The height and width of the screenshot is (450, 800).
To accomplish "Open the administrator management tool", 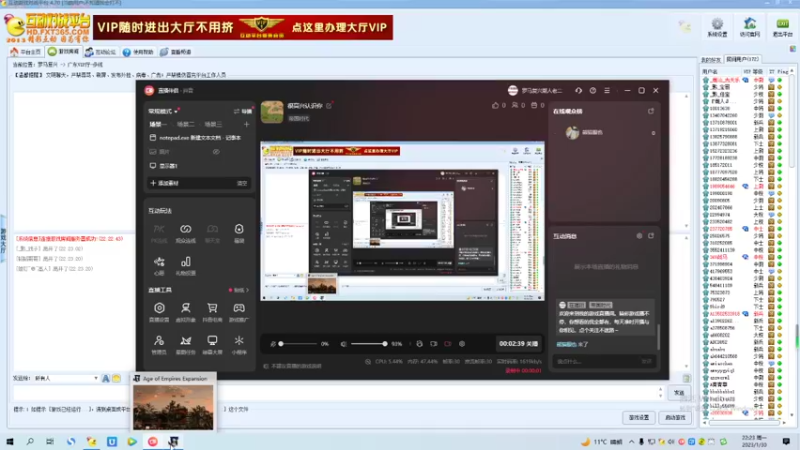I will pos(159,344).
